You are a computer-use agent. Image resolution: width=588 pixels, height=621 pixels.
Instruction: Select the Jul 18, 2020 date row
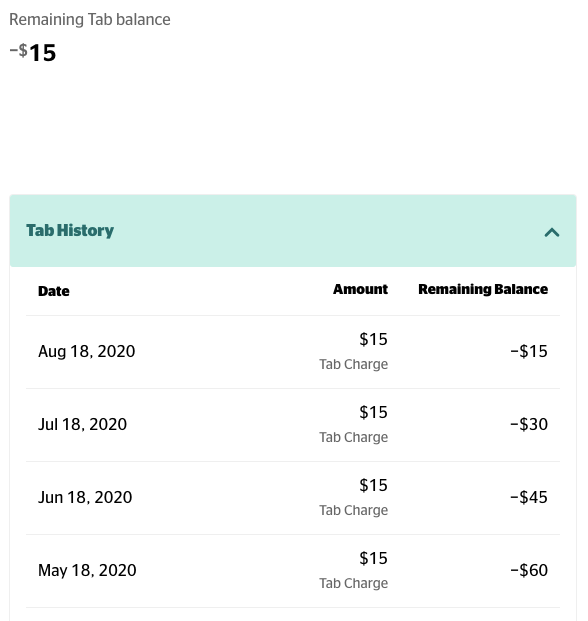293,425
